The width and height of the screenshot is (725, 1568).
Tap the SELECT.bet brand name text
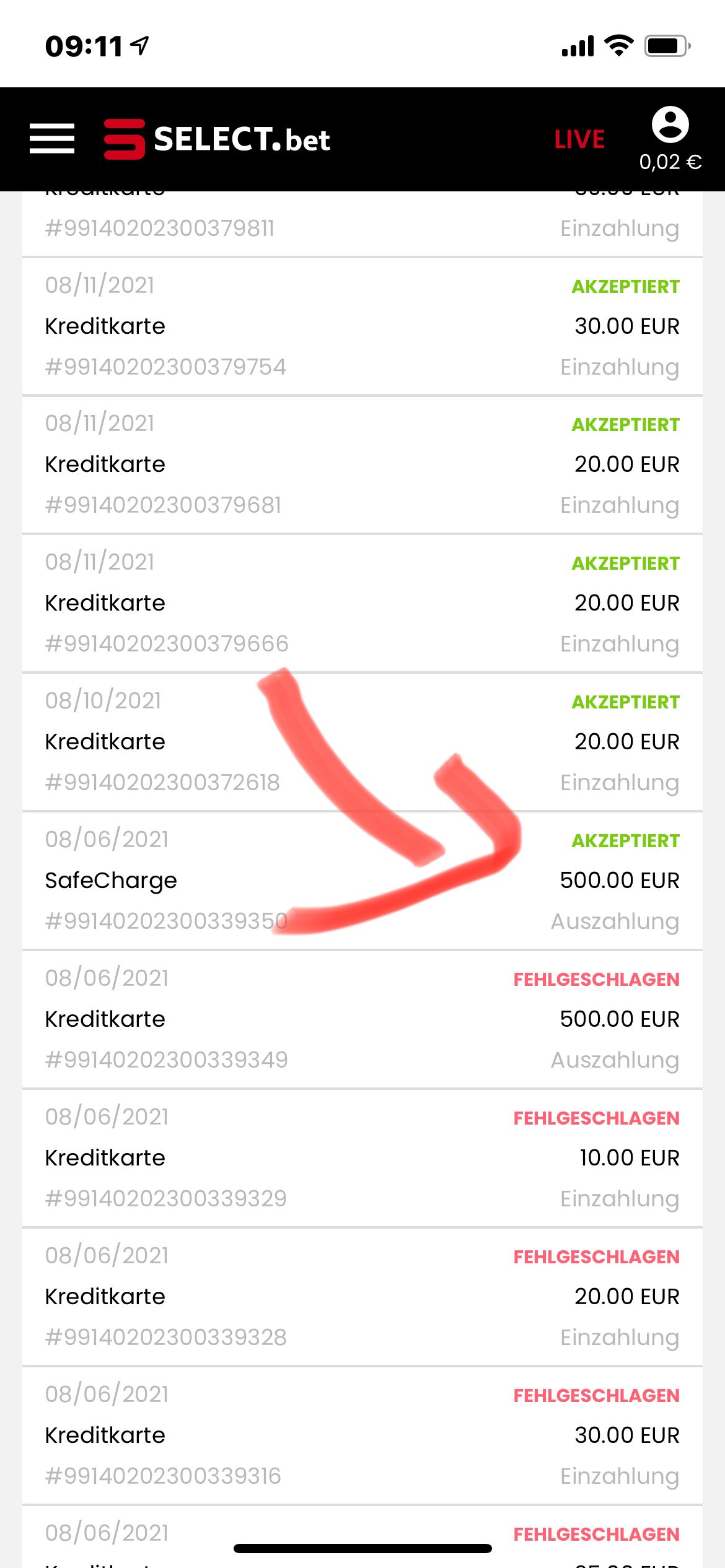(242, 139)
